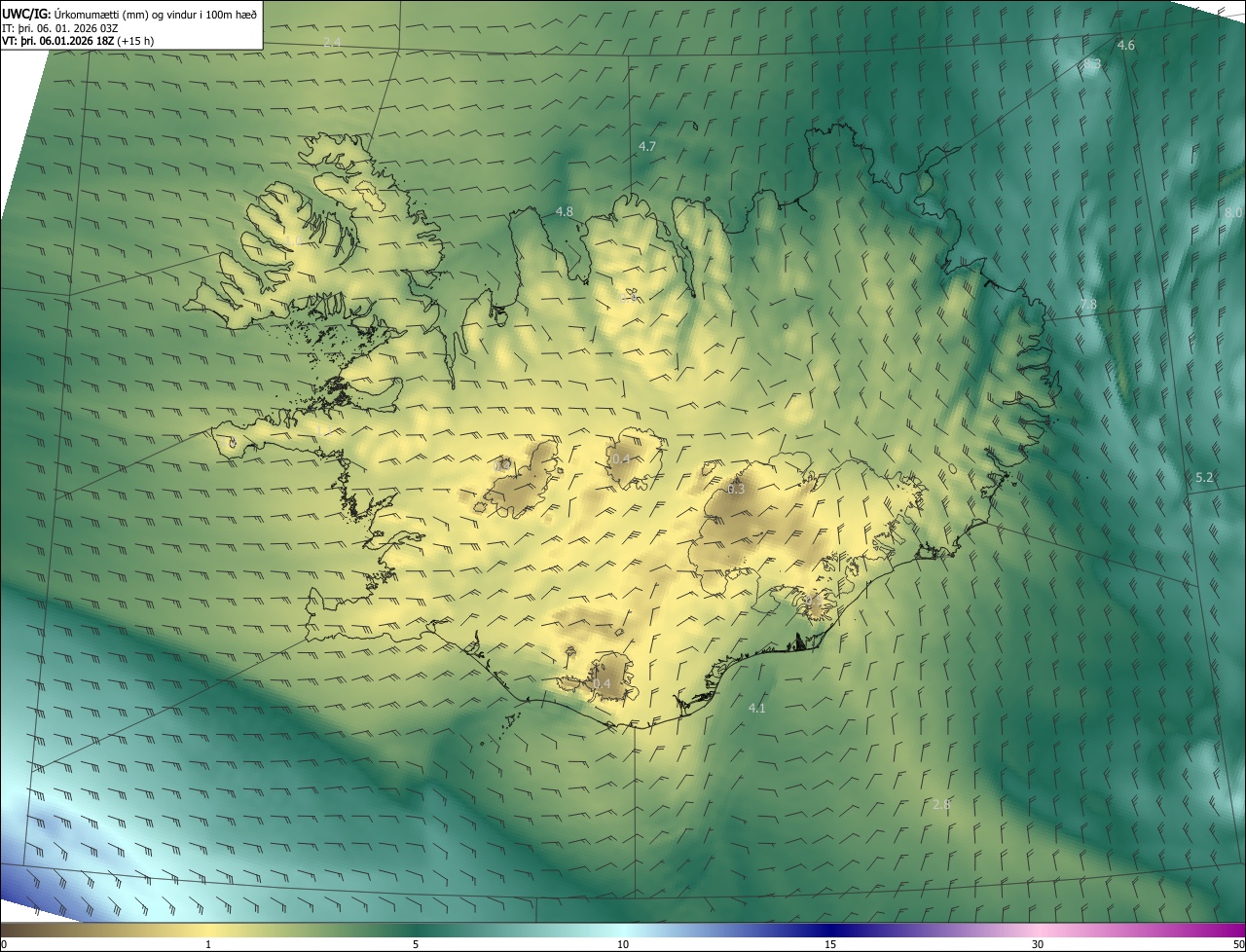Click the 5.2 value label east of Iceland
Image resolution: width=1246 pixels, height=952 pixels.
click(1204, 477)
